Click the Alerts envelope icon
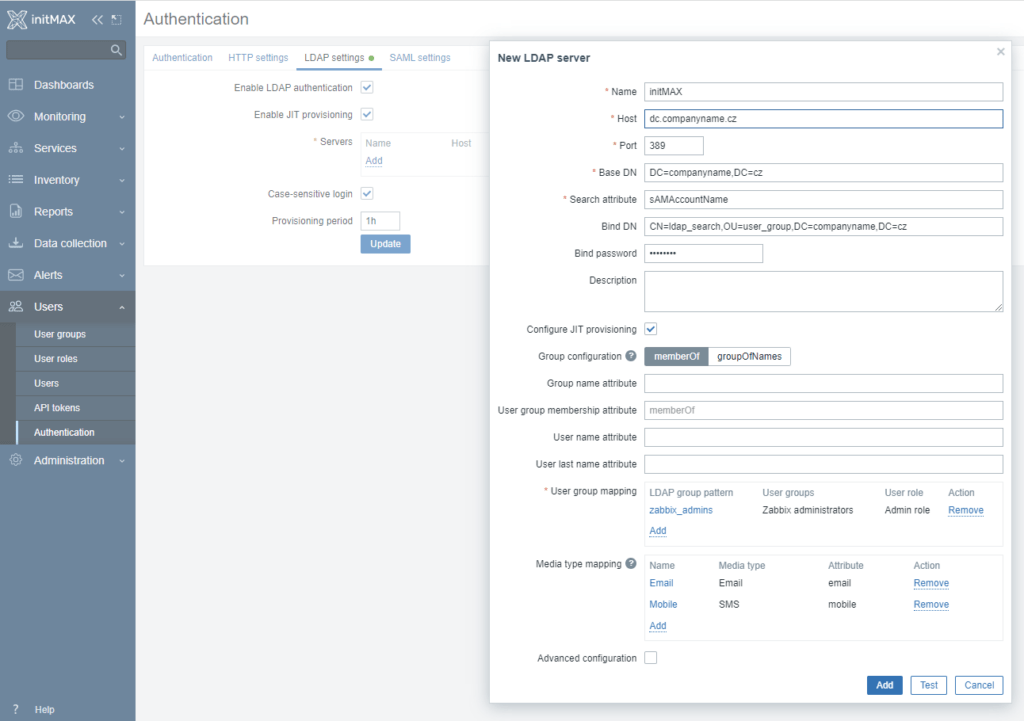Screen dimensions: 1024x721 (x=16, y=275)
